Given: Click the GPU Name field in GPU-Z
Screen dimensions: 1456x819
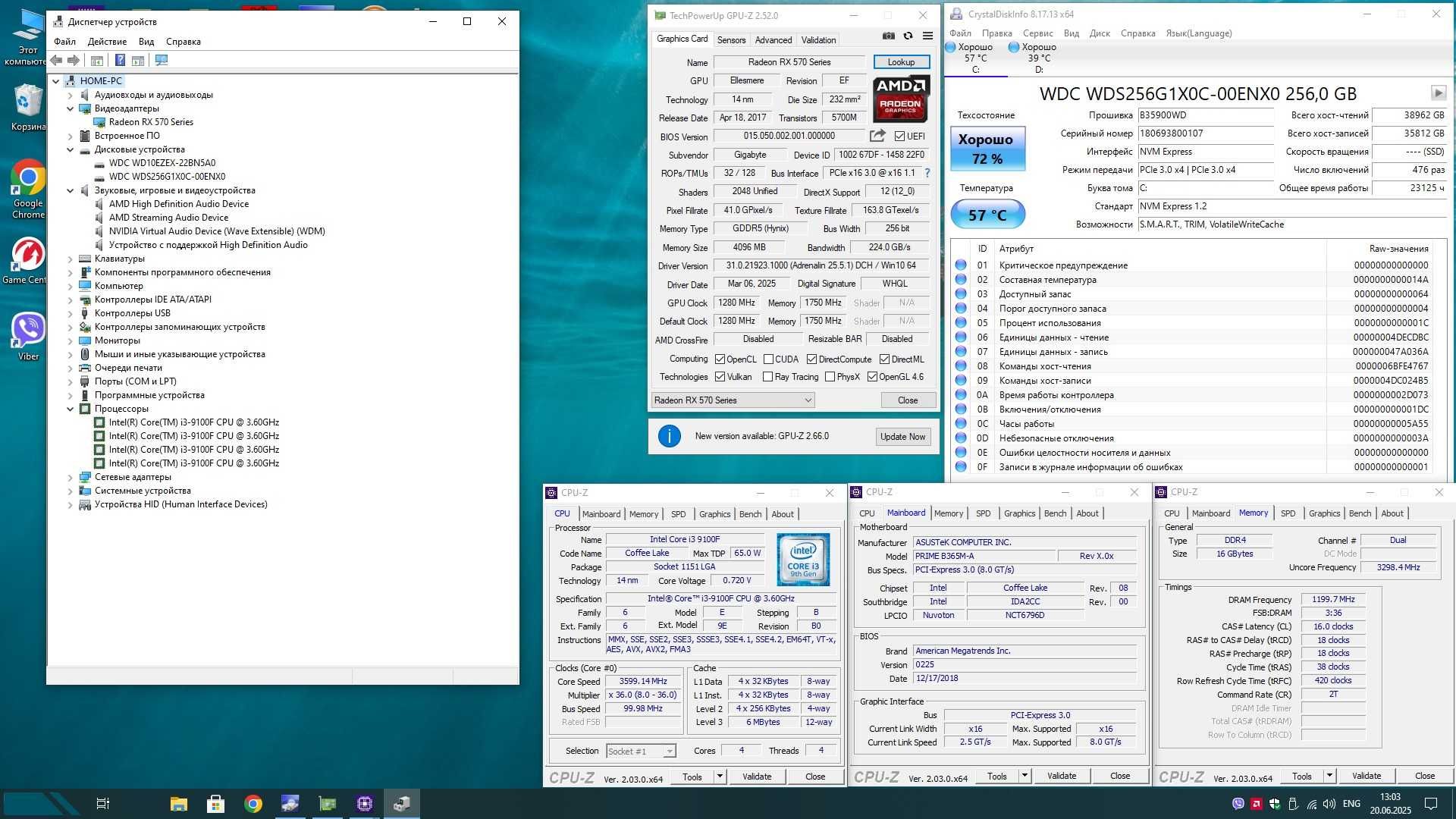Looking at the screenshot, I should click(x=789, y=62).
